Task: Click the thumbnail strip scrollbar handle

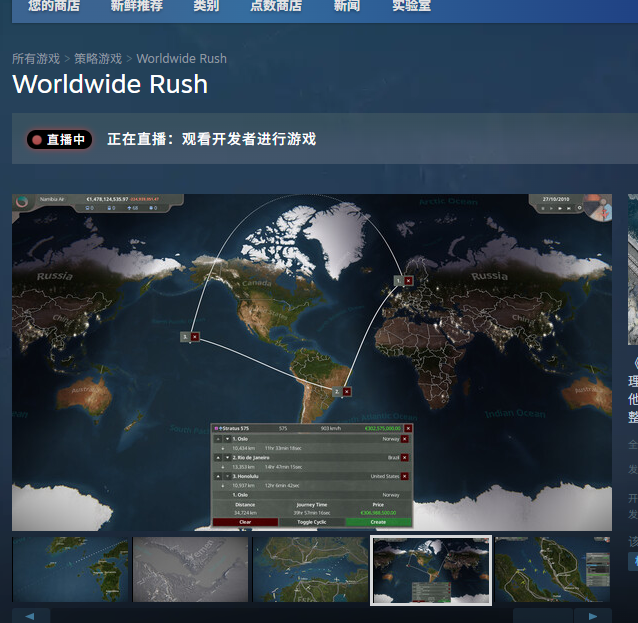Action: point(543,616)
